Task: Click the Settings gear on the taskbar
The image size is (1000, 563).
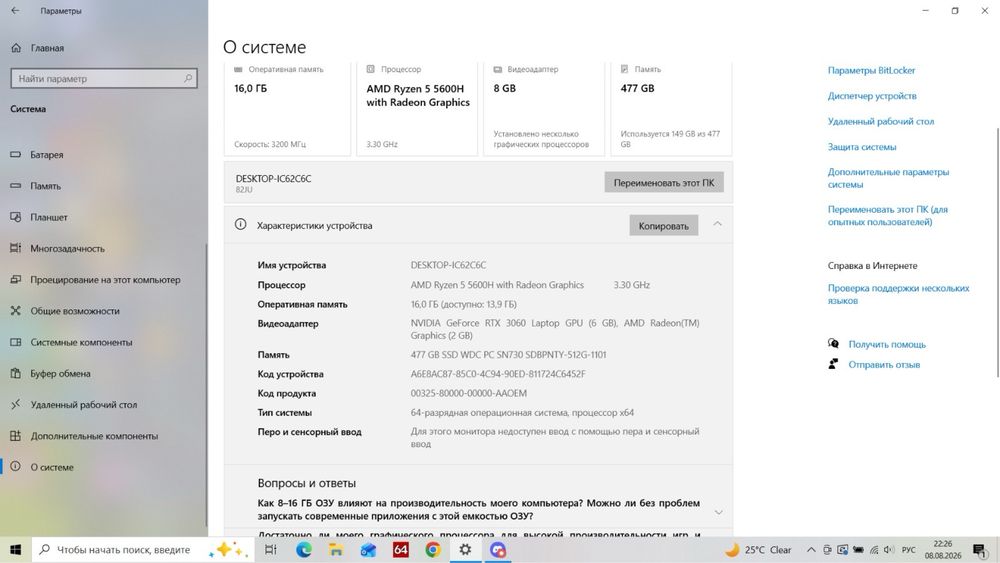Action: 465,550
